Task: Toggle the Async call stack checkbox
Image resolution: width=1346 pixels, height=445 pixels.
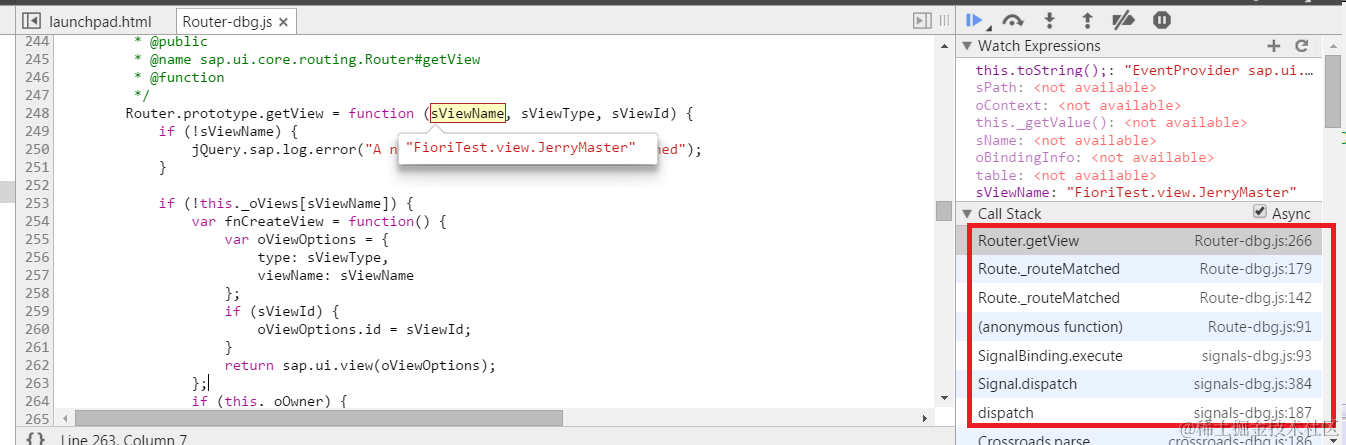Action: 1260,213
